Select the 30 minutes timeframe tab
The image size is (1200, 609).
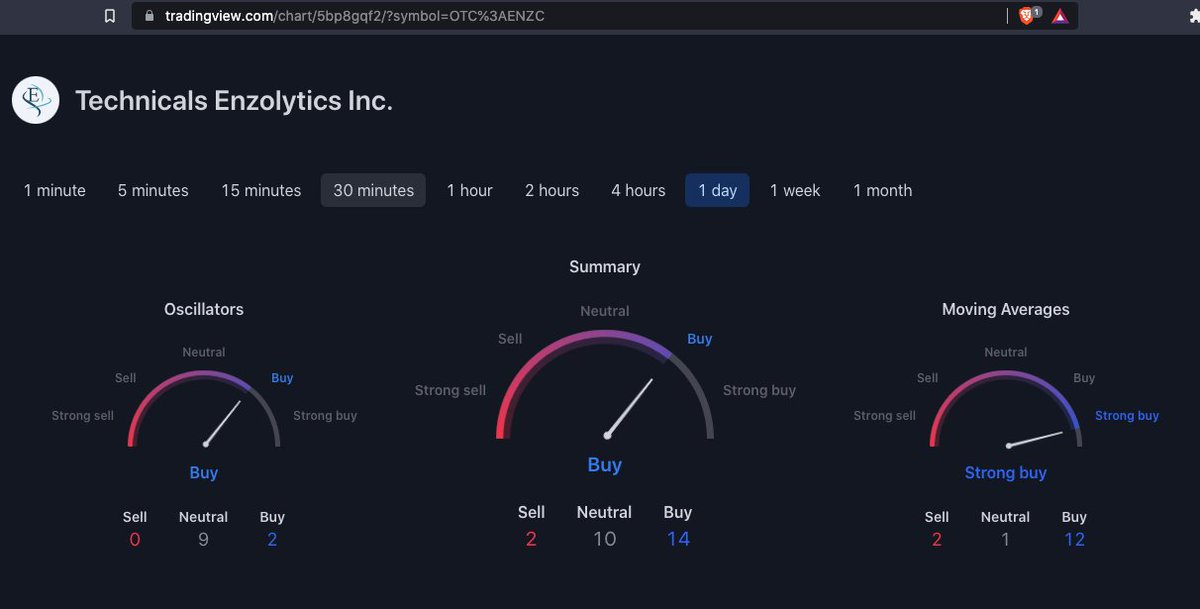(373, 190)
